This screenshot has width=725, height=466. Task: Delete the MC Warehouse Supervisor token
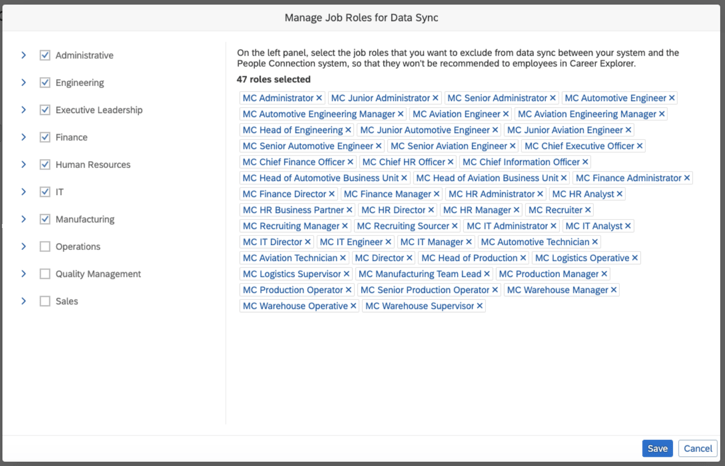(480, 306)
